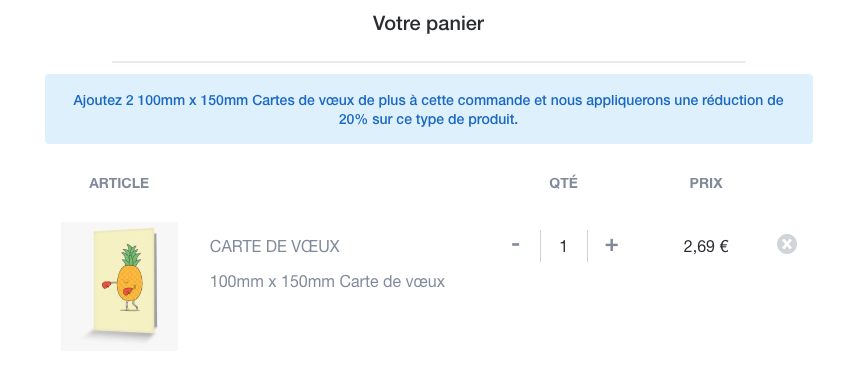This screenshot has height=373, width=848.
Task: Click the Votre panier heading
Action: (428, 23)
